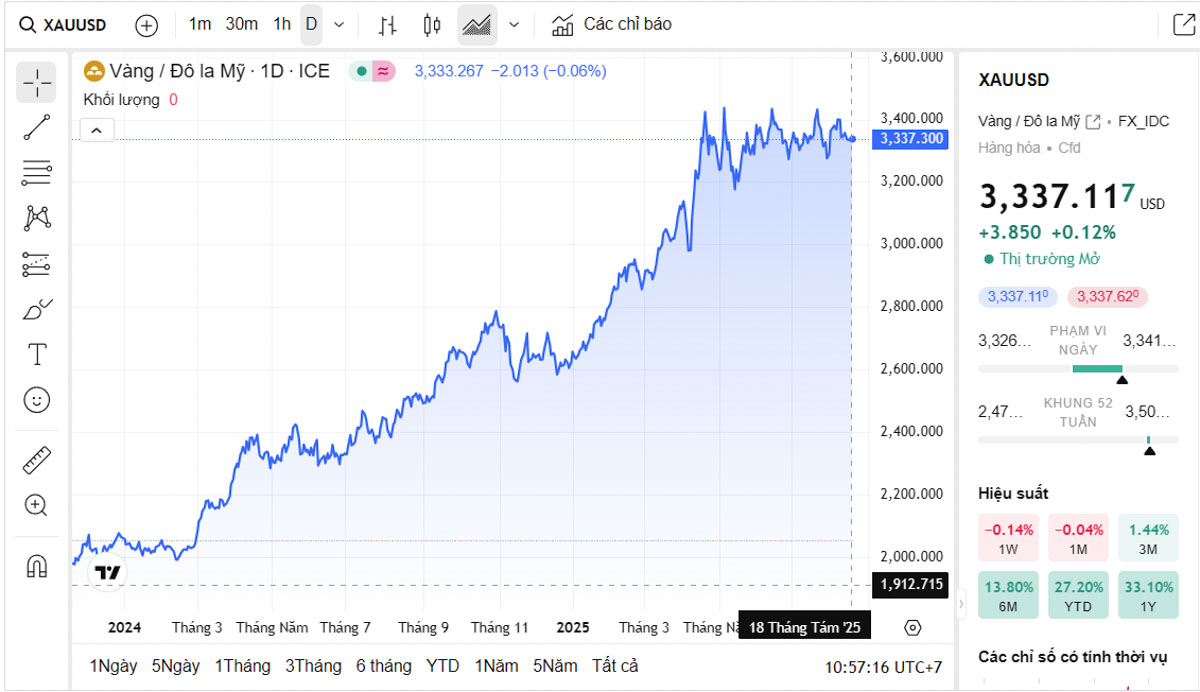Image resolution: width=1200 pixels, height=692 pixels.
Task: Select the Text annotation tool
Action: point(36,354)
